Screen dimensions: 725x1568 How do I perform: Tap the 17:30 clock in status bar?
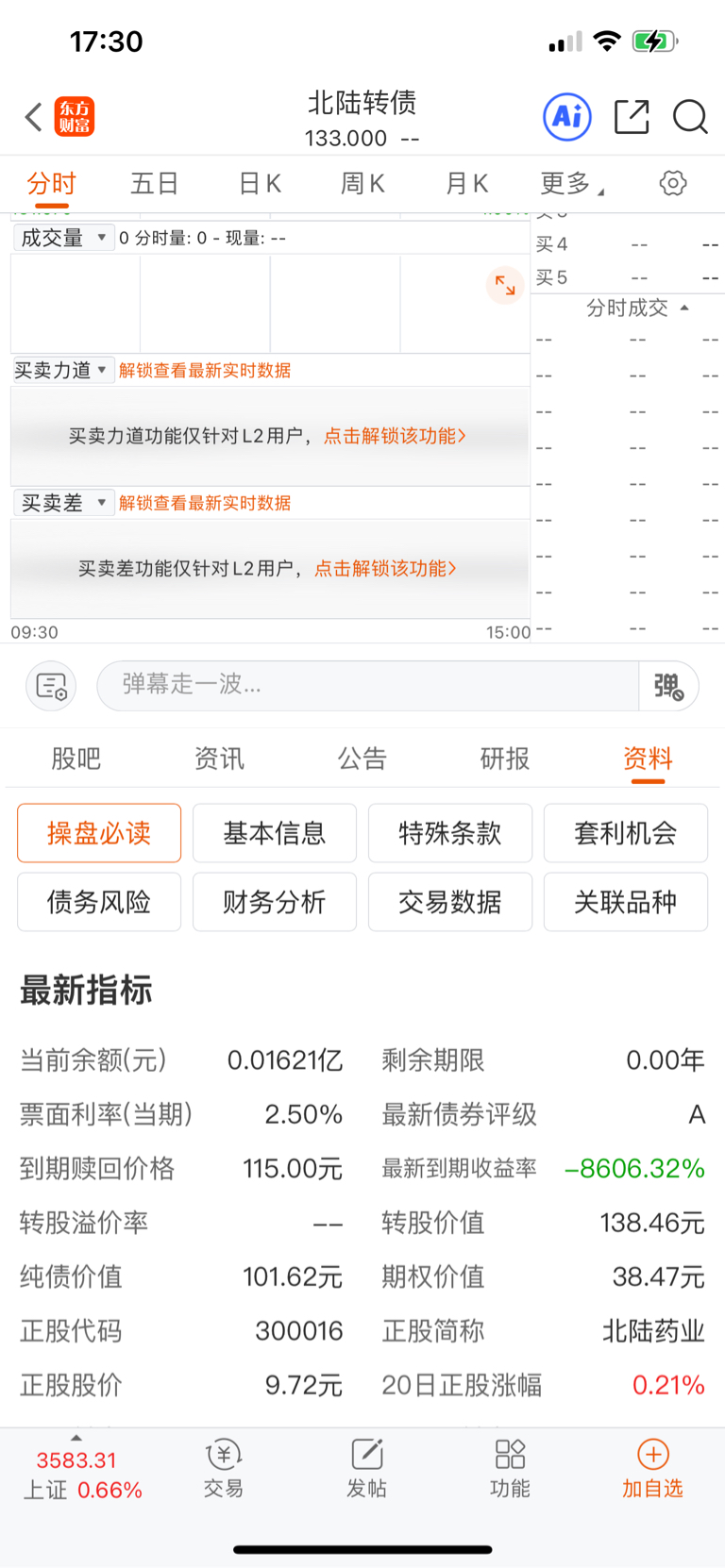pyautogui.click(x=107, y=42)
